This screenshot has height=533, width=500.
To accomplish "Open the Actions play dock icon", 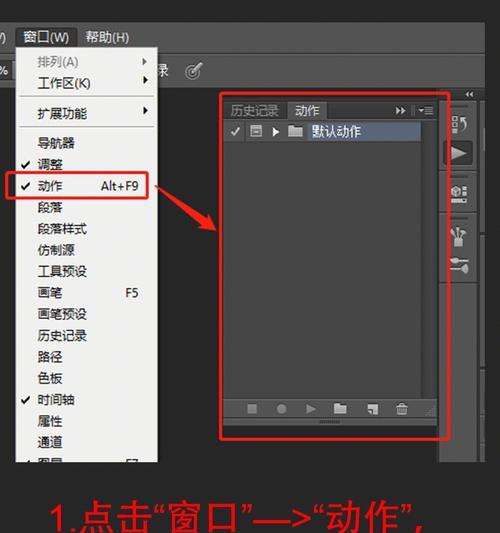I will pyautogui.click(x=458, y=153).
